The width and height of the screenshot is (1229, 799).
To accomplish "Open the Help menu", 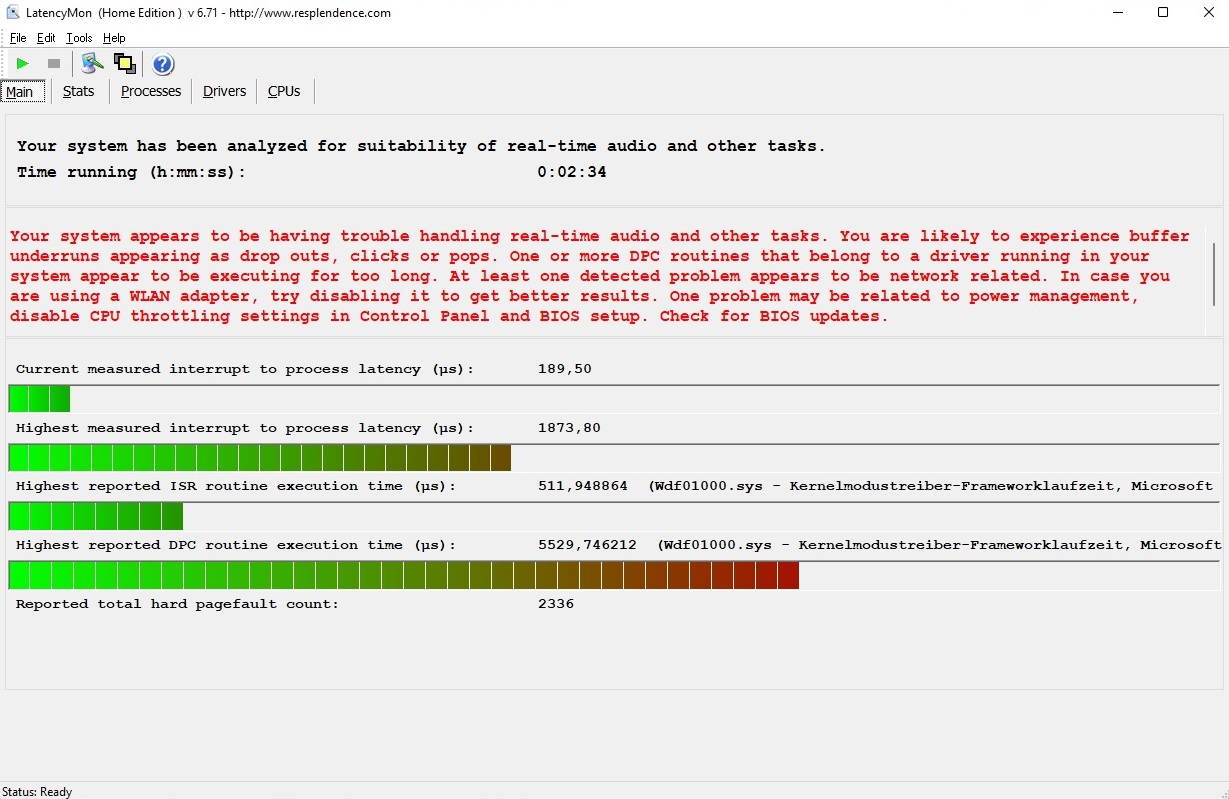I will coord(114,38).
